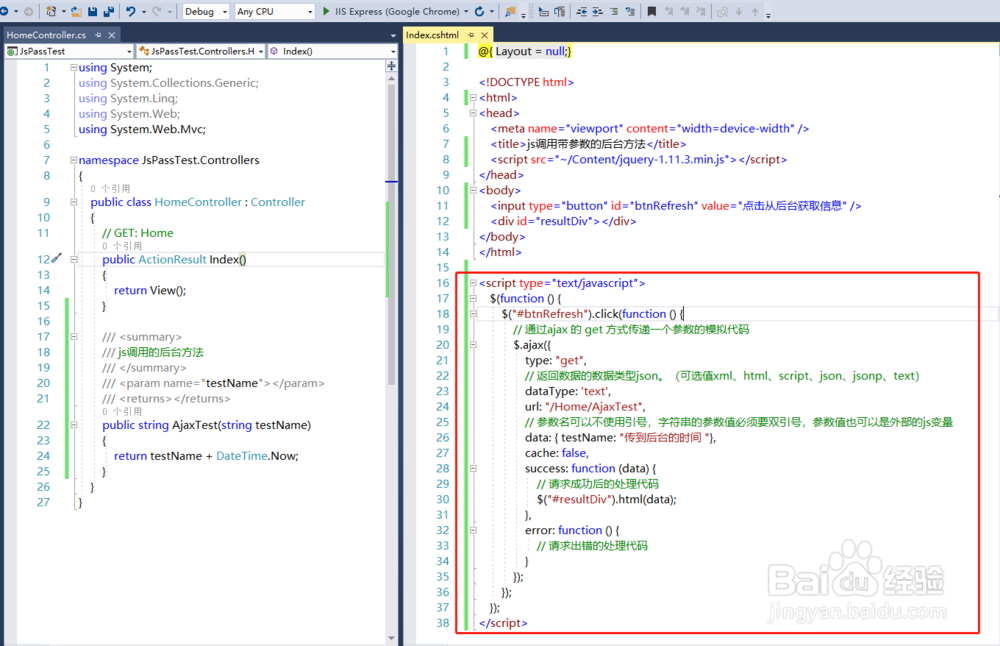Collapse the success: function (data) block
Viewport: 1000px width, 646px height.
473,468
